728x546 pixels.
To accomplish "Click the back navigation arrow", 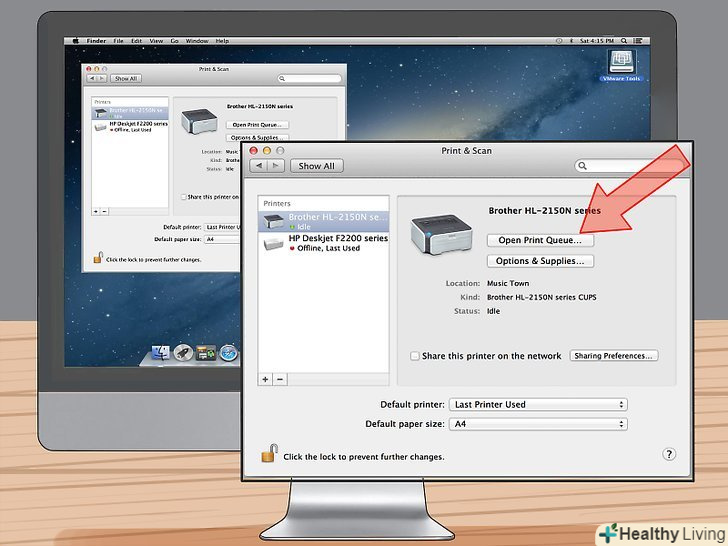I will tap(259, 166).
